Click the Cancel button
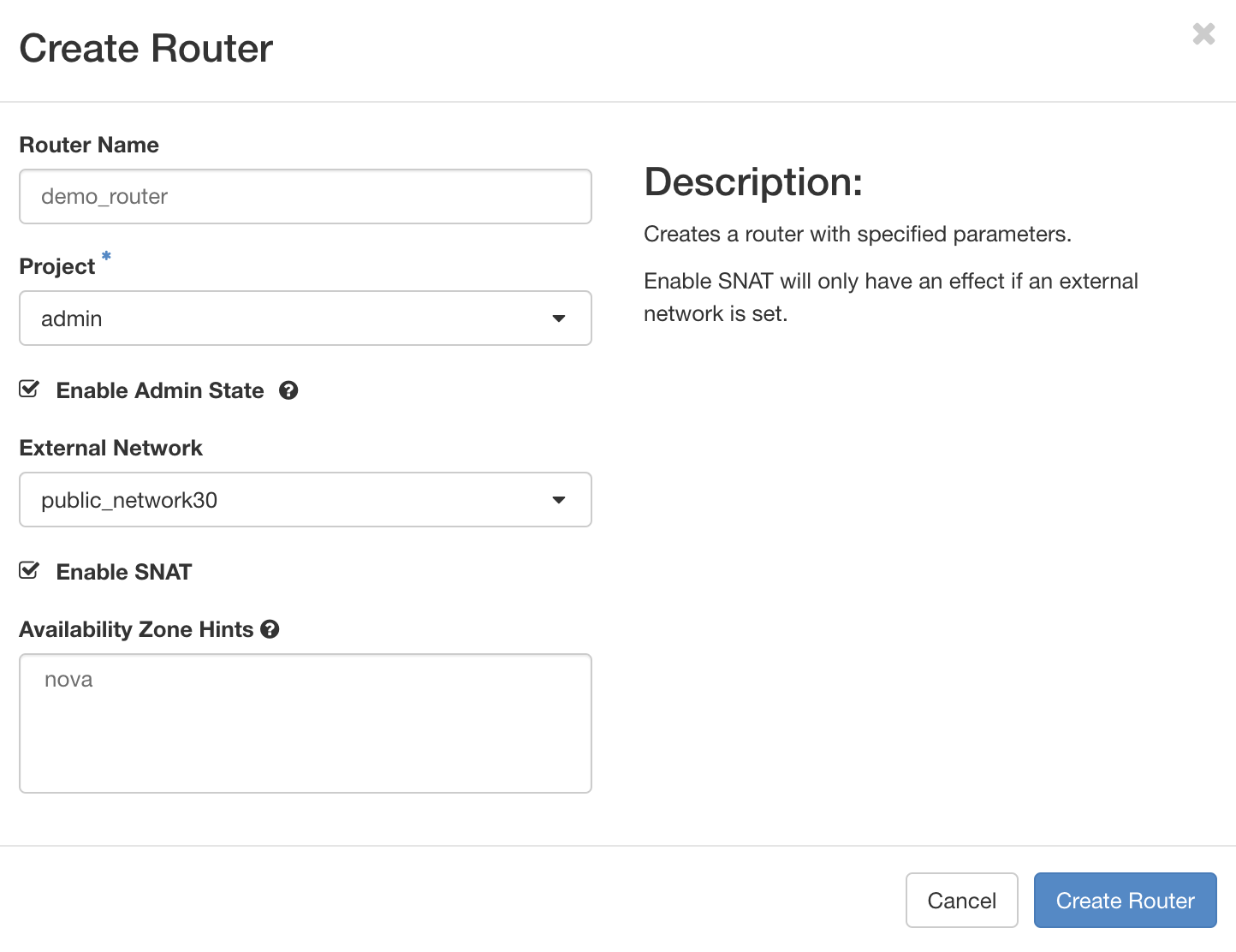 961,900
